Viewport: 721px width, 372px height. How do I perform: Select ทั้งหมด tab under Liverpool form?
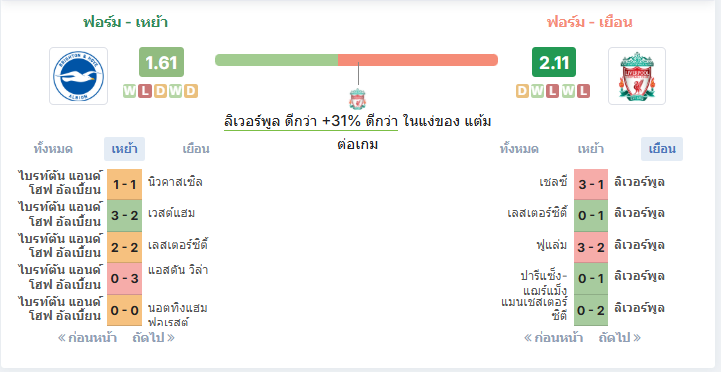click(519, 149)
